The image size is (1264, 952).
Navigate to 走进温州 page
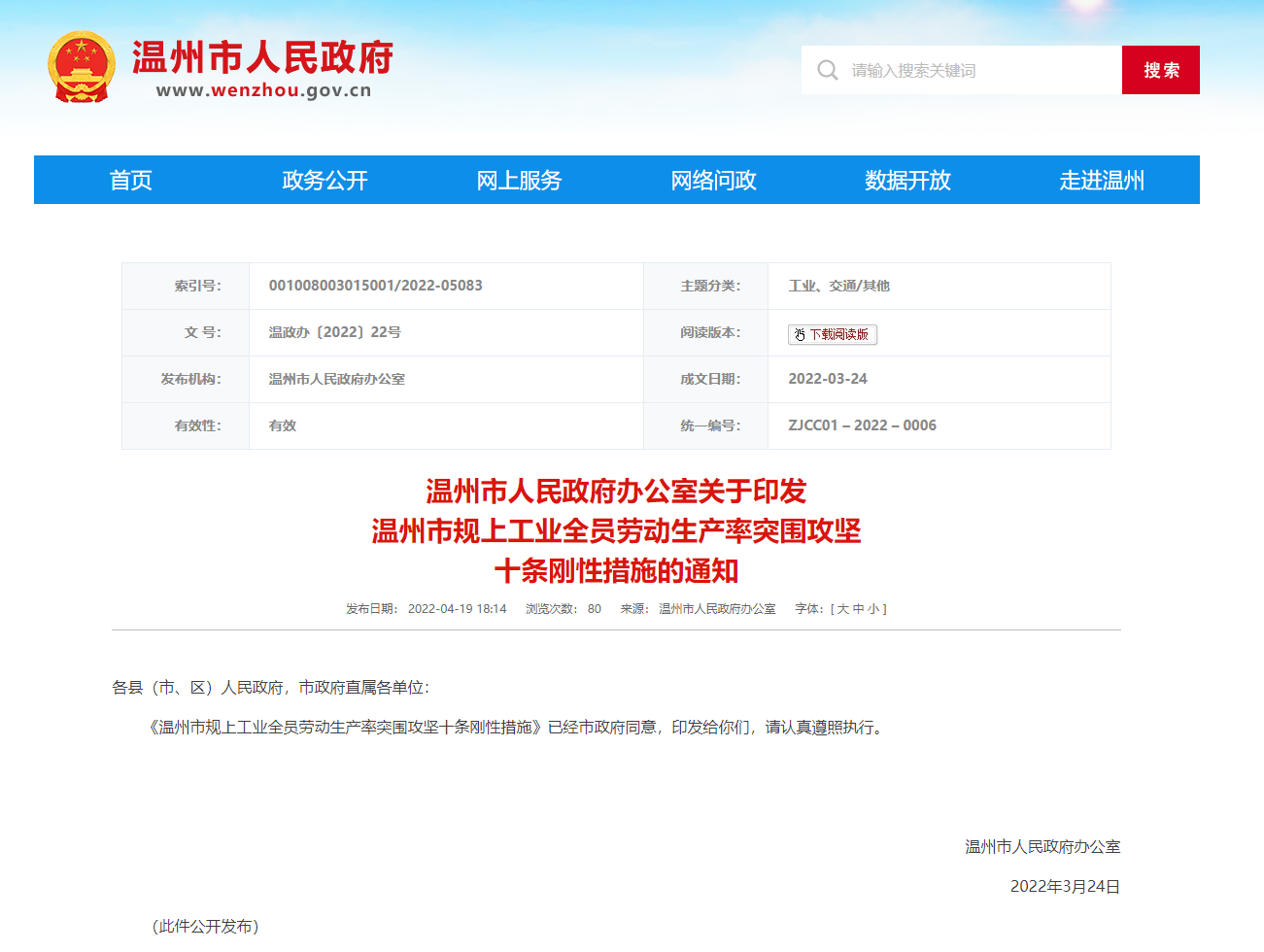coord(1102,181)
